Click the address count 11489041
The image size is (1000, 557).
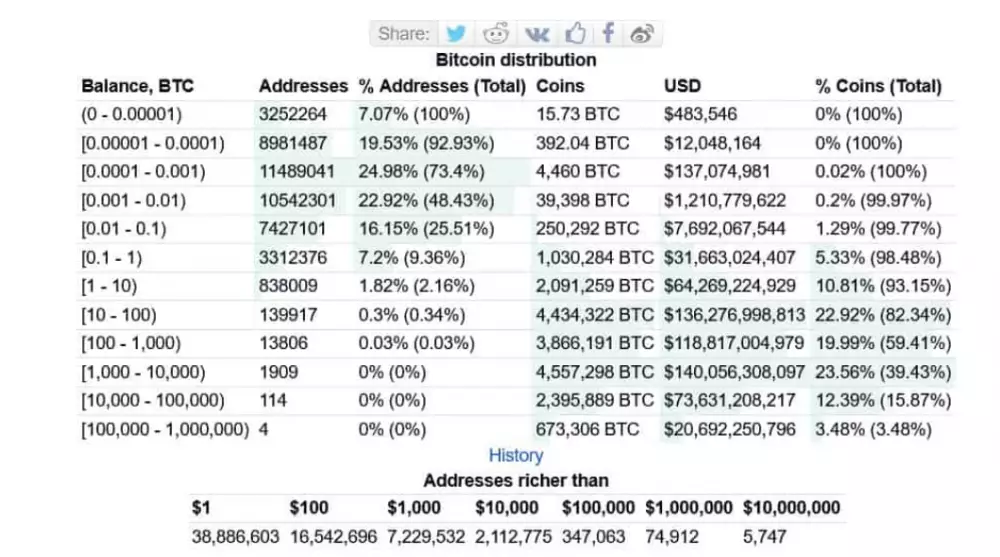click(x=296, y=171)
